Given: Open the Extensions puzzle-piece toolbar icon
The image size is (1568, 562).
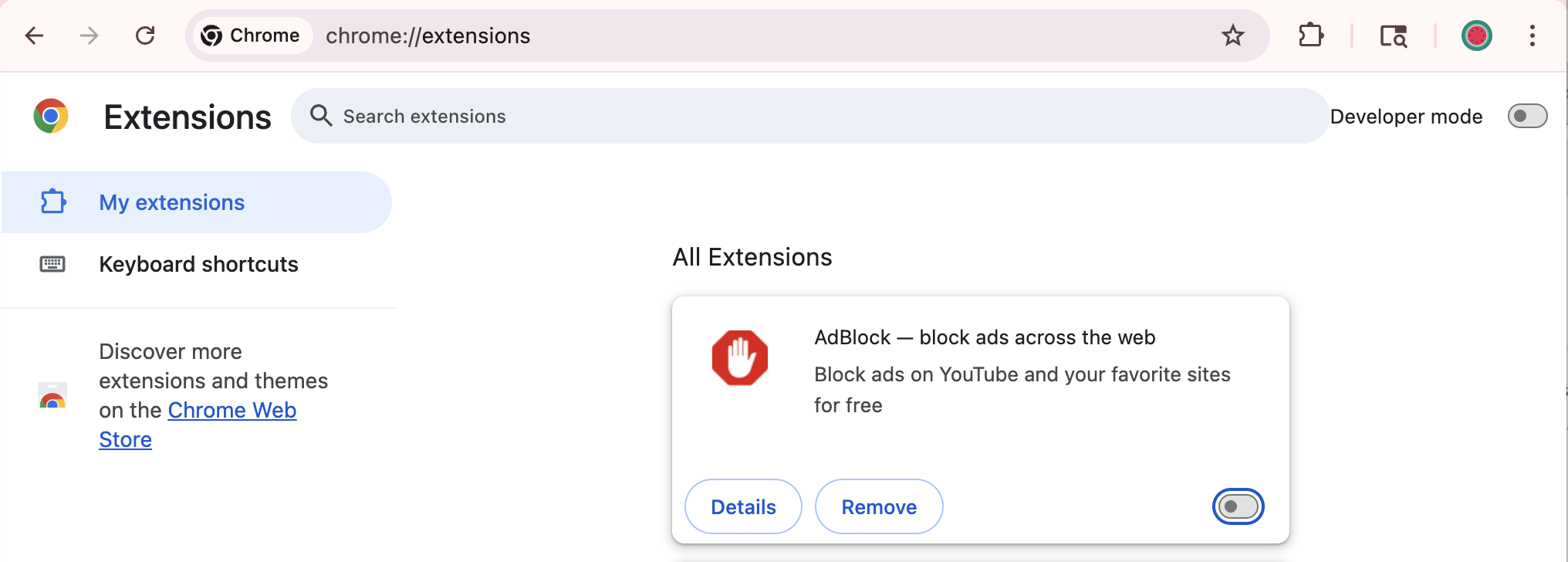Looking at the screenshot, I should coord(1311,36).
